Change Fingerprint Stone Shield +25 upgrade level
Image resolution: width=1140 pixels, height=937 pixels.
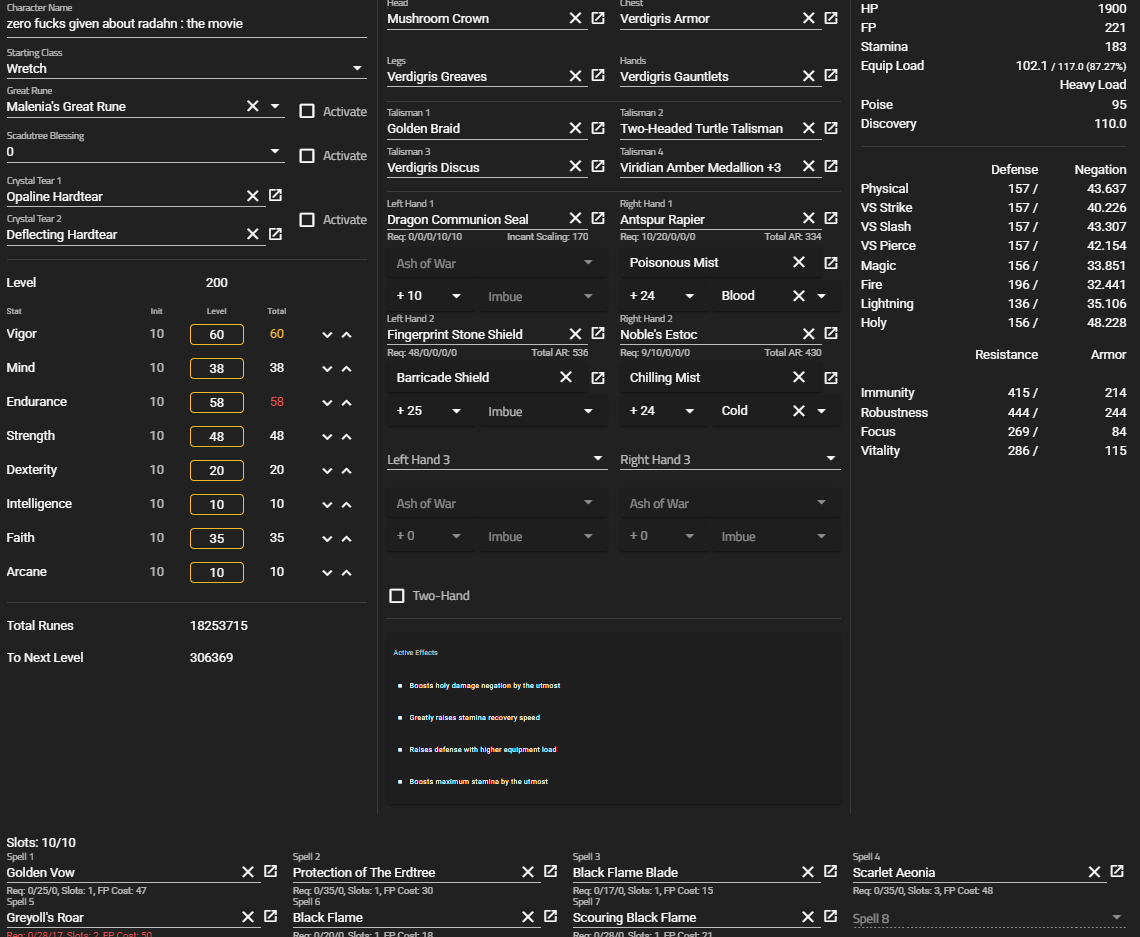click(x=429, y=411)
